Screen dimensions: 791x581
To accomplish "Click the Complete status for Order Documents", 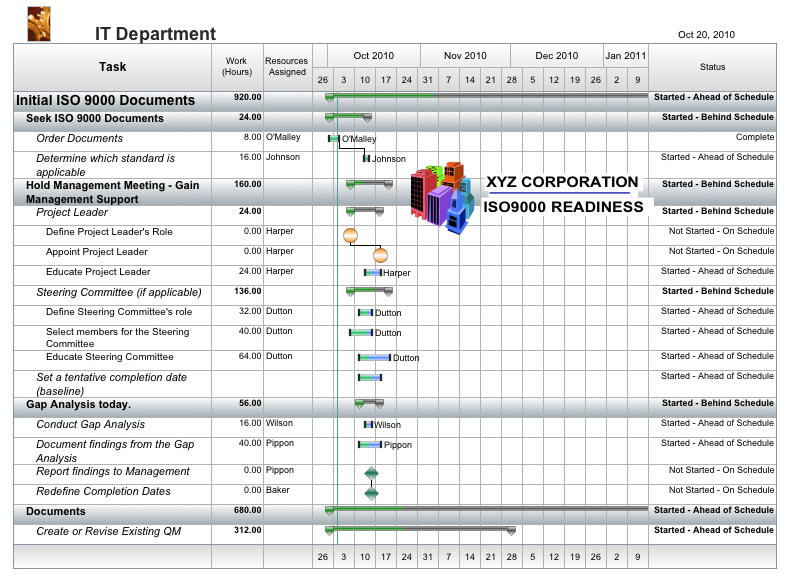I will (x=754, y=138).
